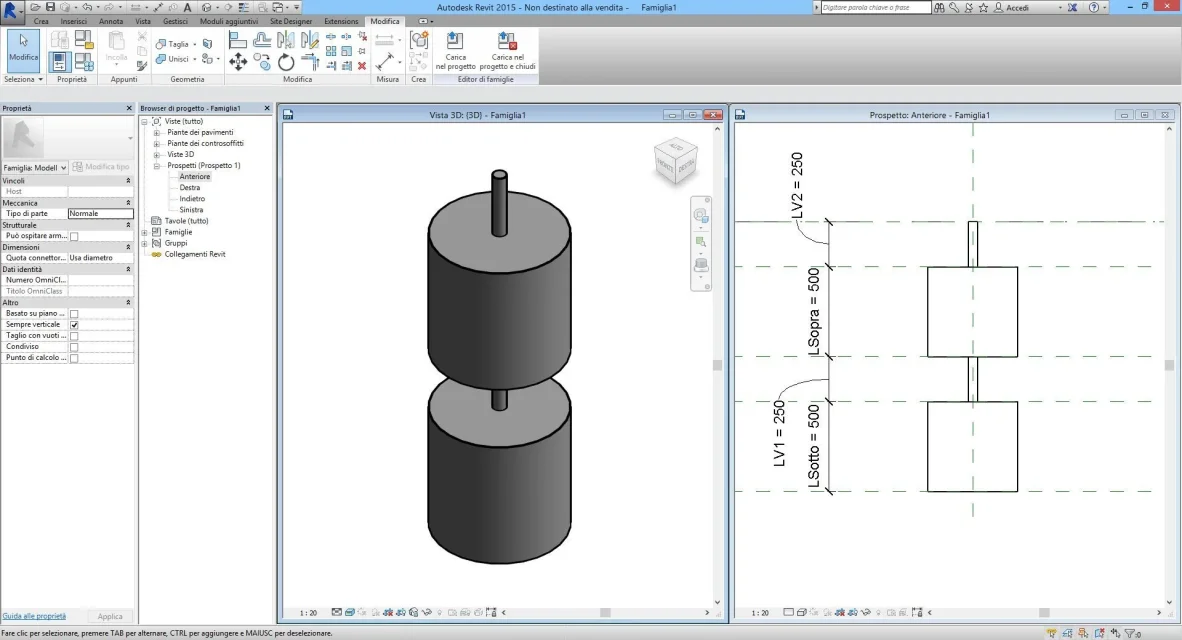1182x640 pixels.
Task: Click the red X Delete icon
Action: 362,66
